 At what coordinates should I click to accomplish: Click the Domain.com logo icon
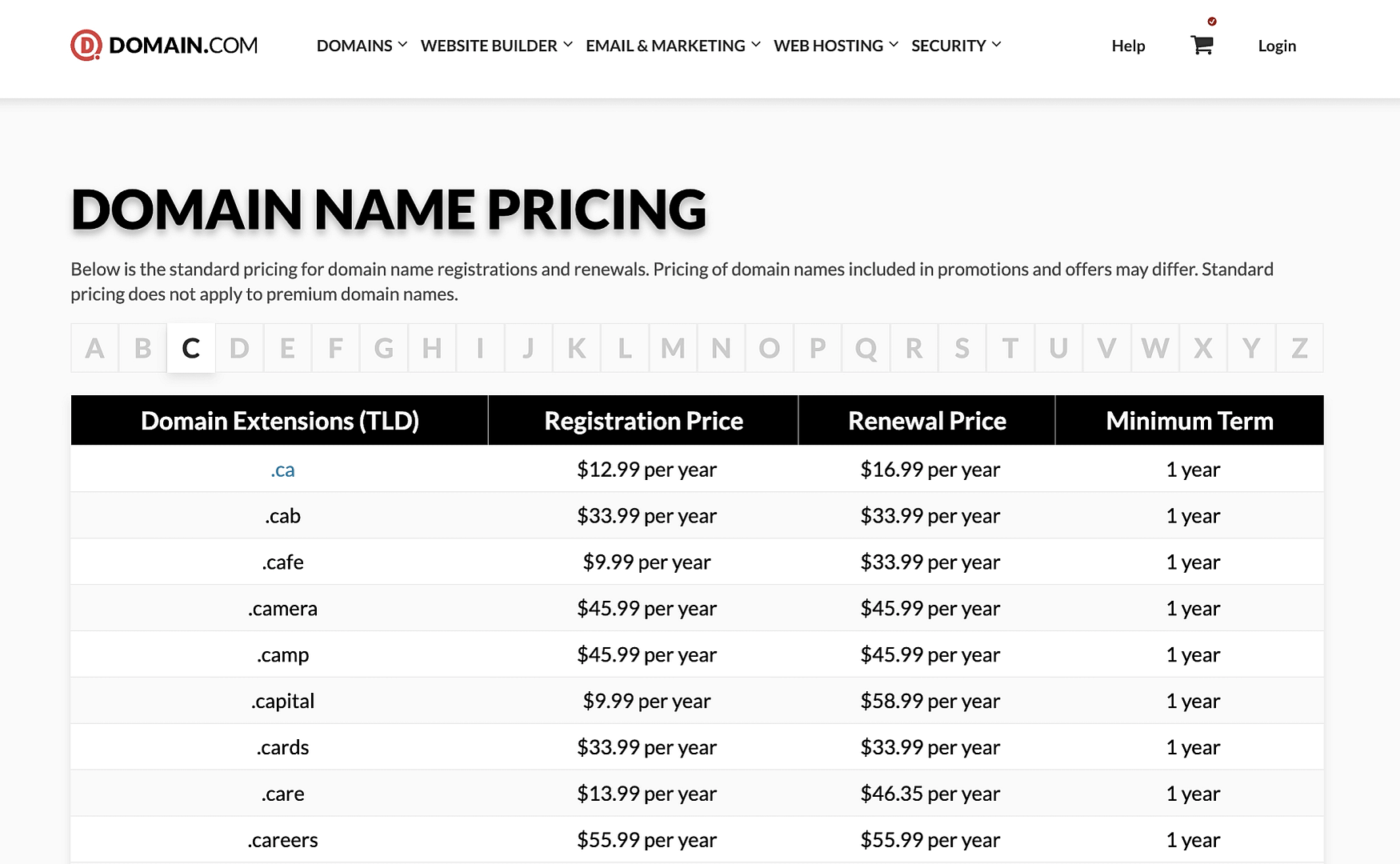(x=86, y=46)
